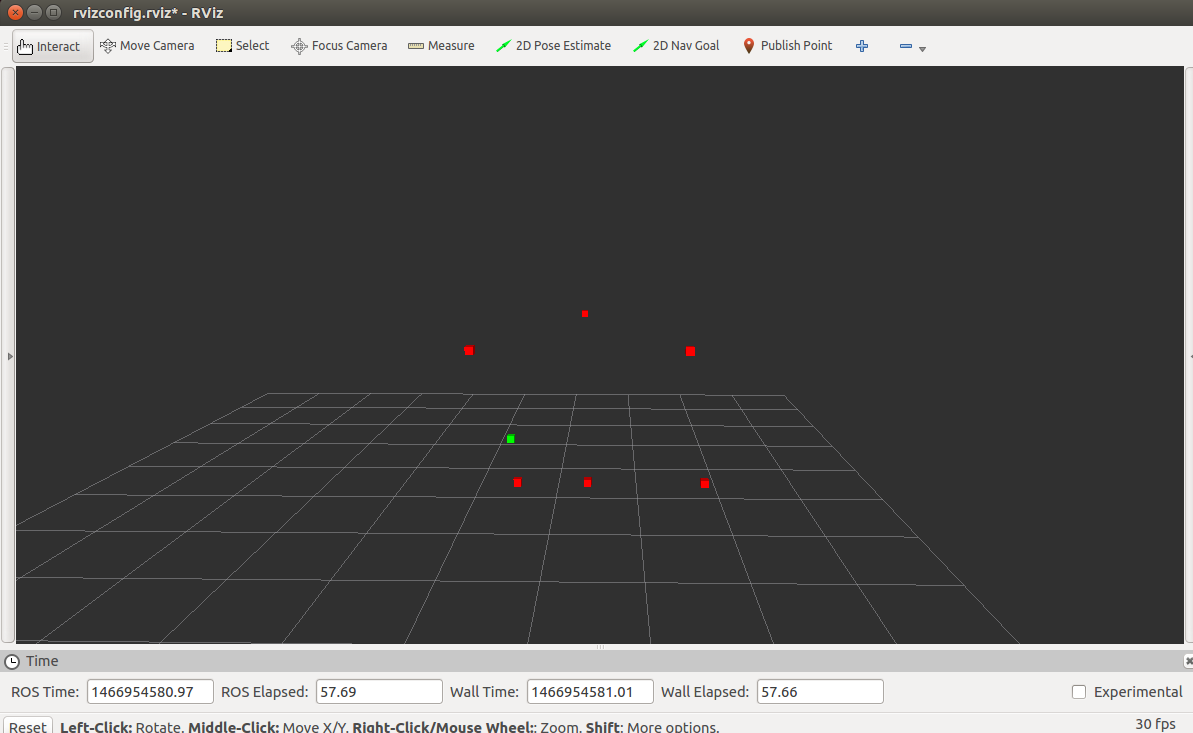The image size is (1193, 733).
Task: Click the Wall Time field
Action: [x=590, y=692]
